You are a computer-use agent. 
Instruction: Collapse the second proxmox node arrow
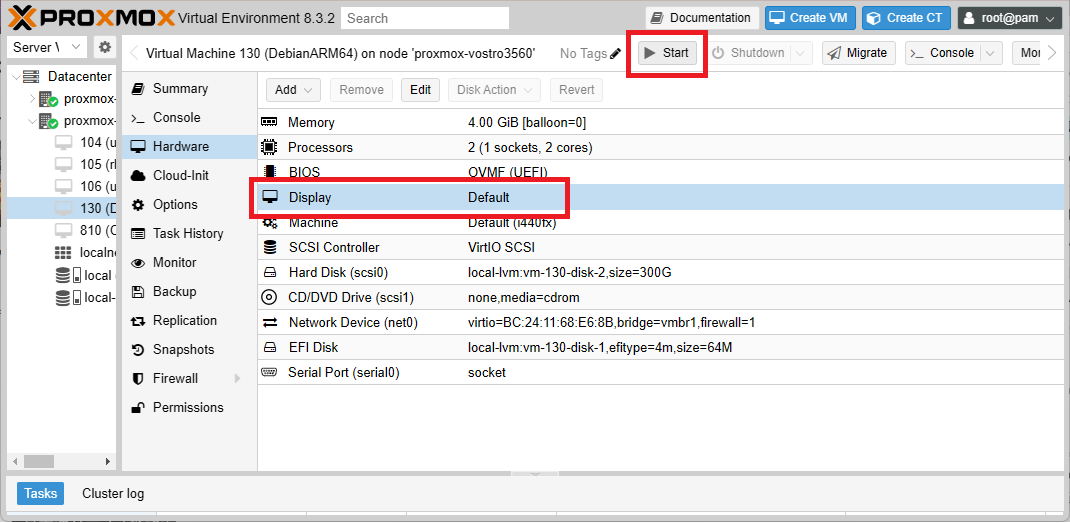point(31,121)
